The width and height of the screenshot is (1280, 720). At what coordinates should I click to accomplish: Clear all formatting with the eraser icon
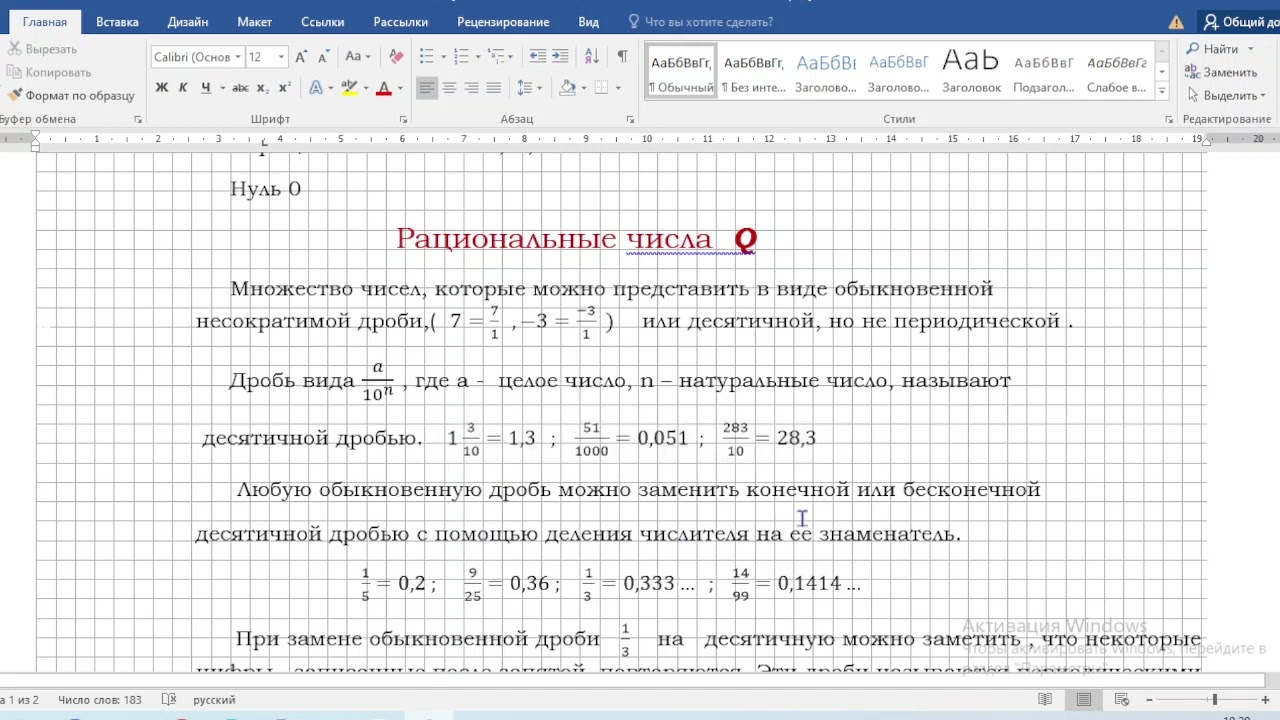coord(396,57)
